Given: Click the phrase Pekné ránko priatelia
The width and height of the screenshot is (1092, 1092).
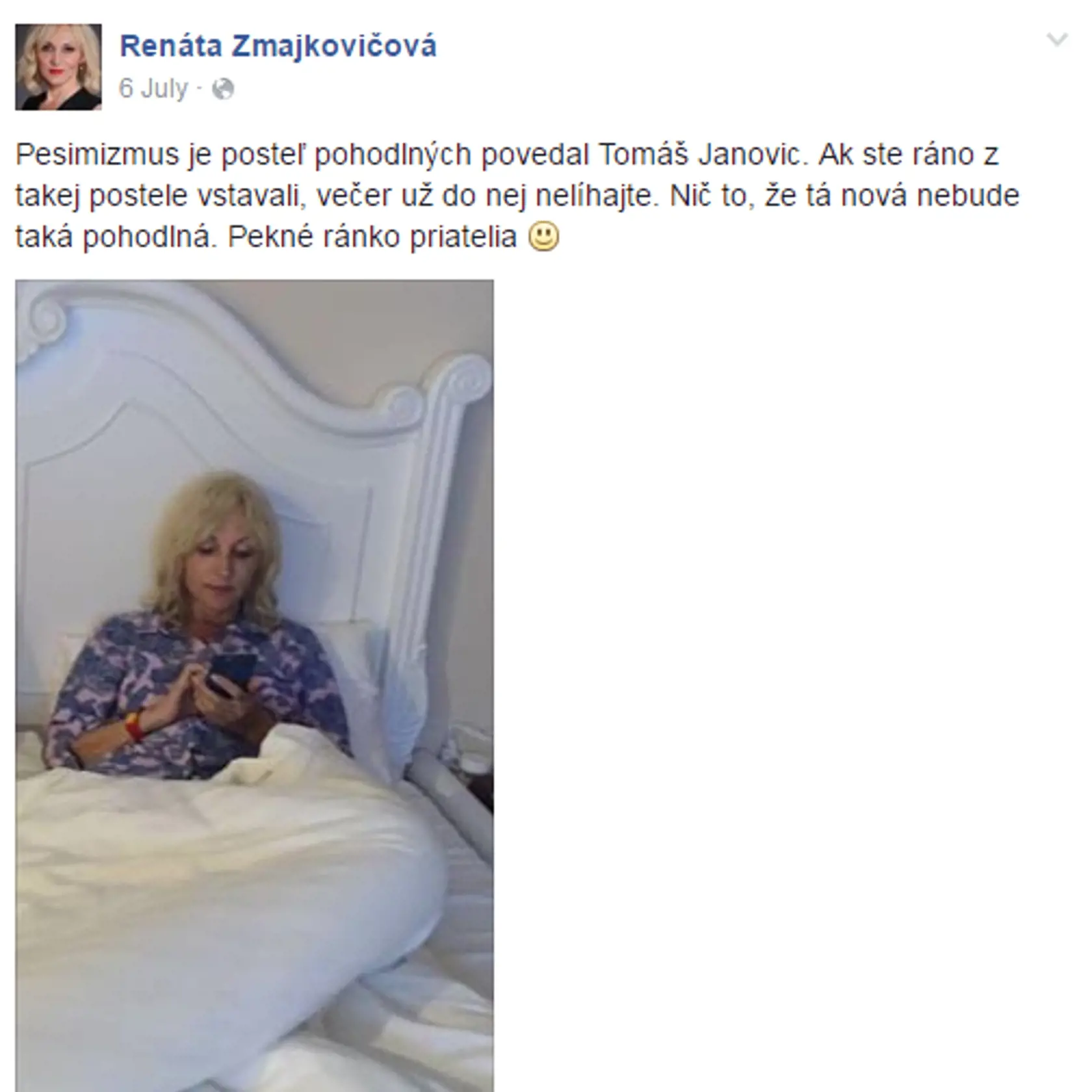Looking at the screenshot, I should coord(372,237).
